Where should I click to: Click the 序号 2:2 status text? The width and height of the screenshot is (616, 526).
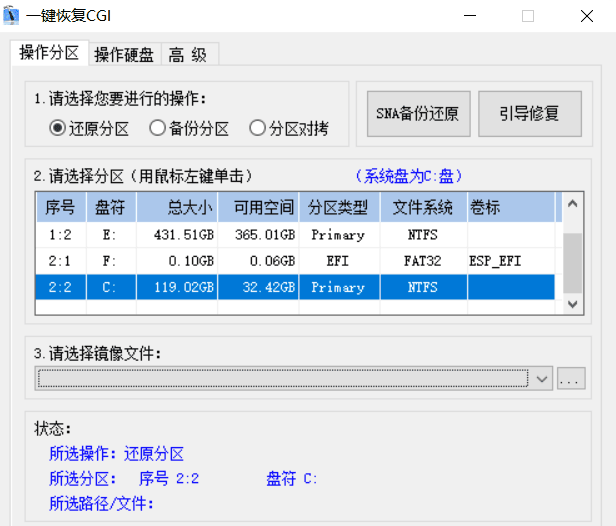point(169,479)
